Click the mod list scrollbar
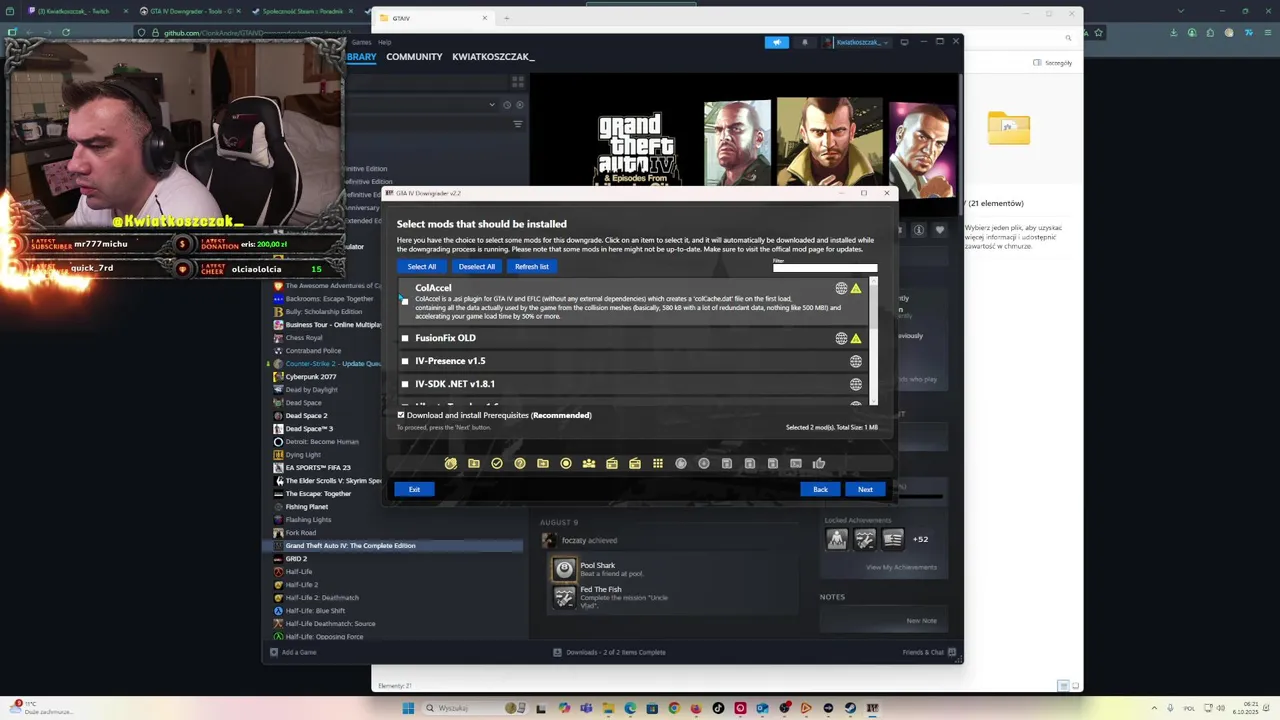Screen dimensions: 1280x720 coord(874,340)
